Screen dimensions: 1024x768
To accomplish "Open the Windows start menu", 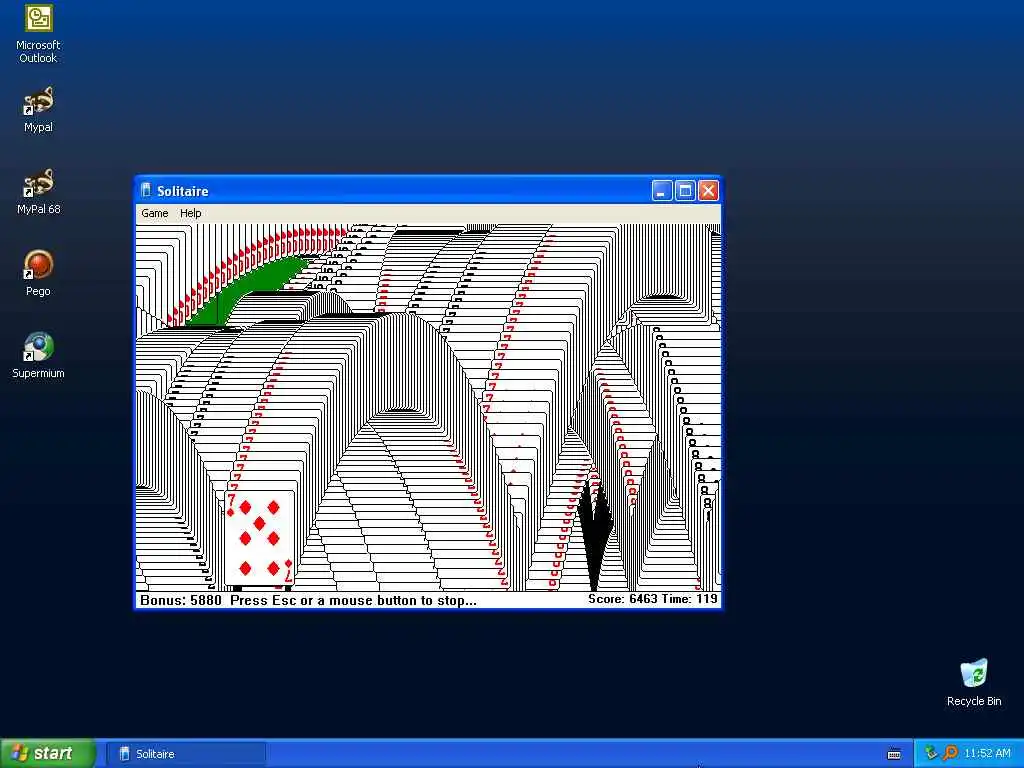I will [48, 753].
